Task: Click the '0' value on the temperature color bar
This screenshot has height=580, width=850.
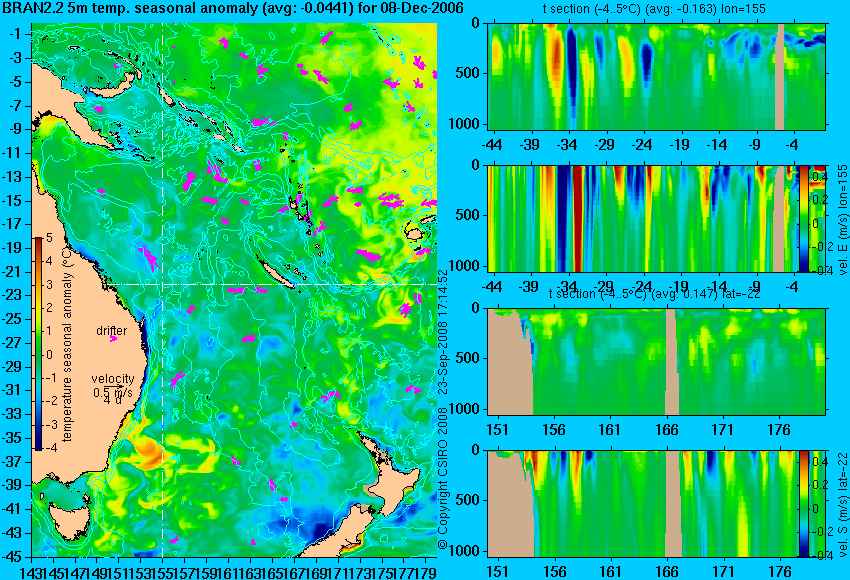Action: (x=49, y=355)
